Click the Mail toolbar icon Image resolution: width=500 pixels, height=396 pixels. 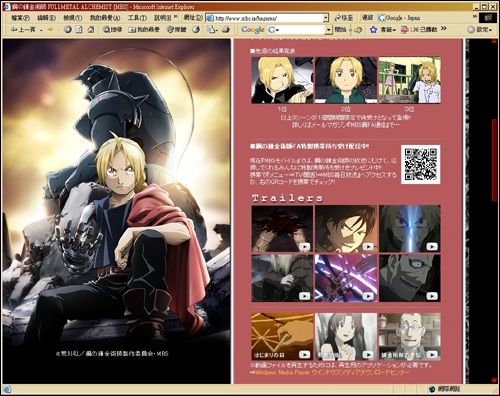point(212,30)
